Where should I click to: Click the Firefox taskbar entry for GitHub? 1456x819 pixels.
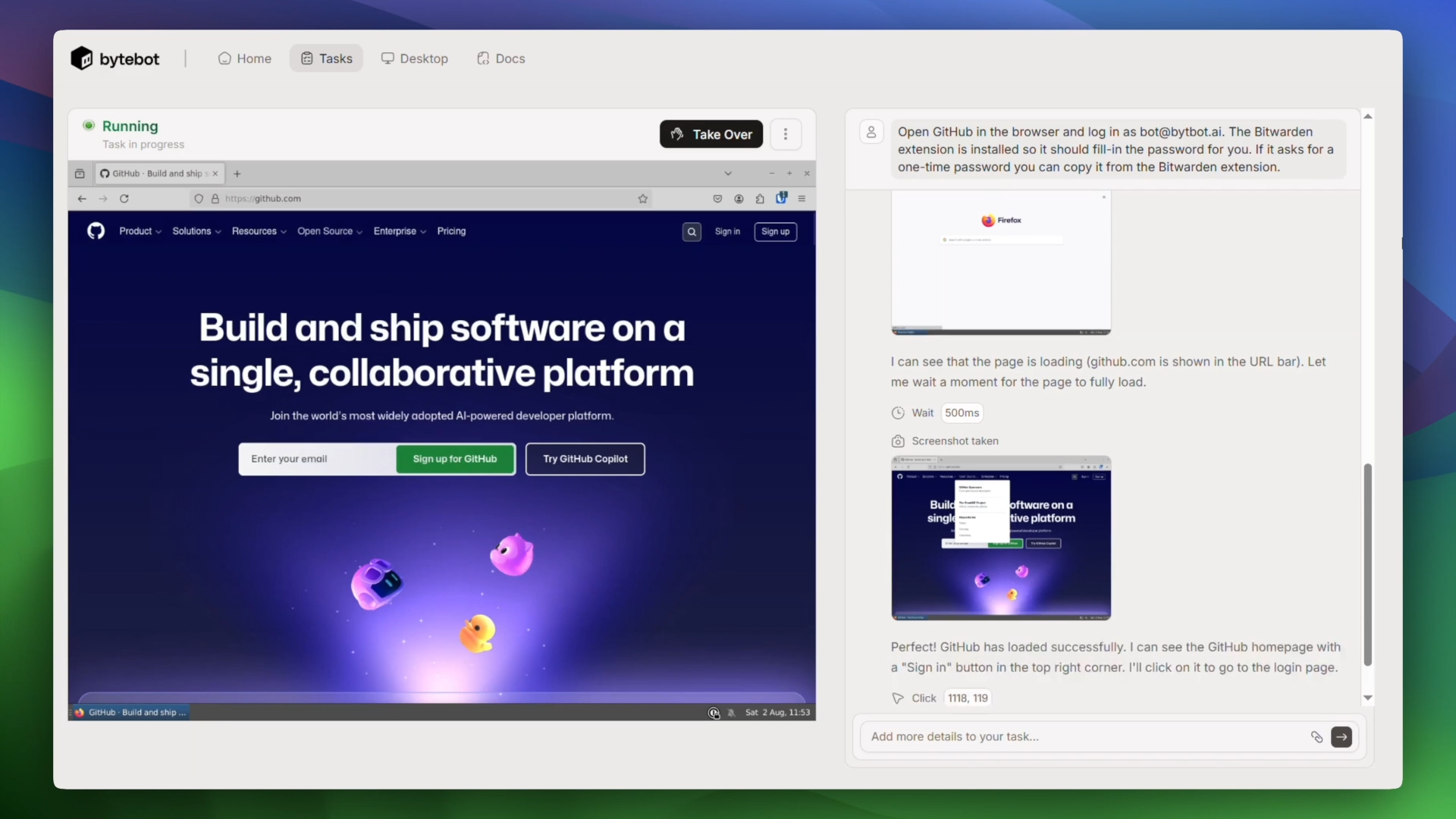pyautogui.click(x=130, y=713)
